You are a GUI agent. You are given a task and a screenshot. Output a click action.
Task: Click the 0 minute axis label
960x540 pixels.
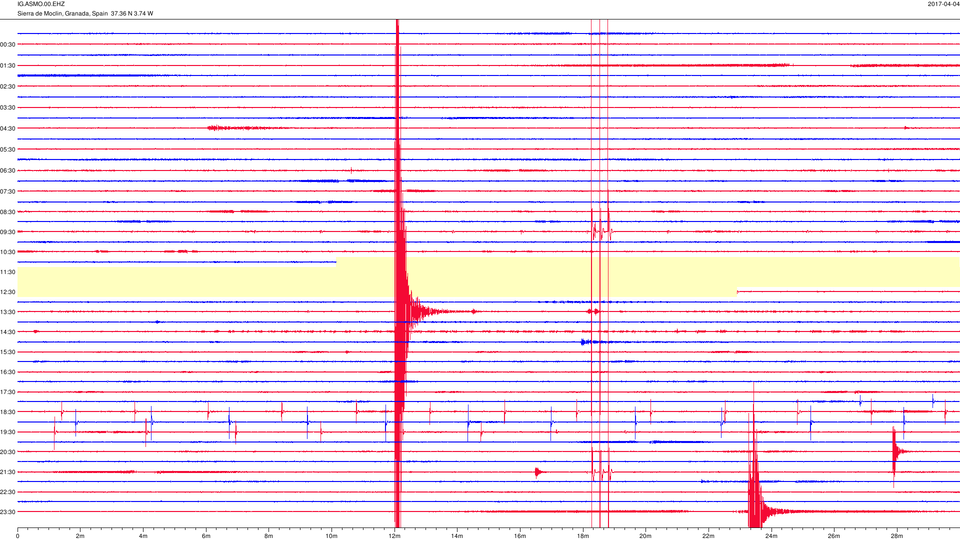[x=18, y=536]
